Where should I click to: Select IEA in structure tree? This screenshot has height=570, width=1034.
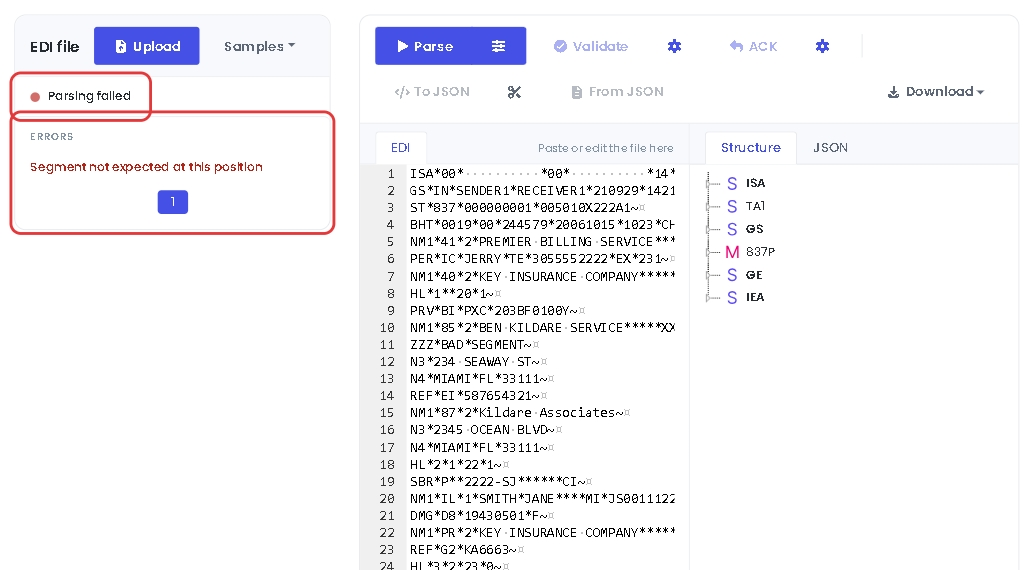click(x=755, y=298)
